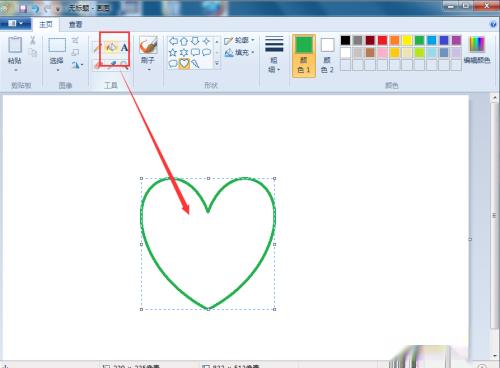This screenshot has width=500, height=368.
Task: Select the Fill with color bucket tool
Action: (111, 47)
